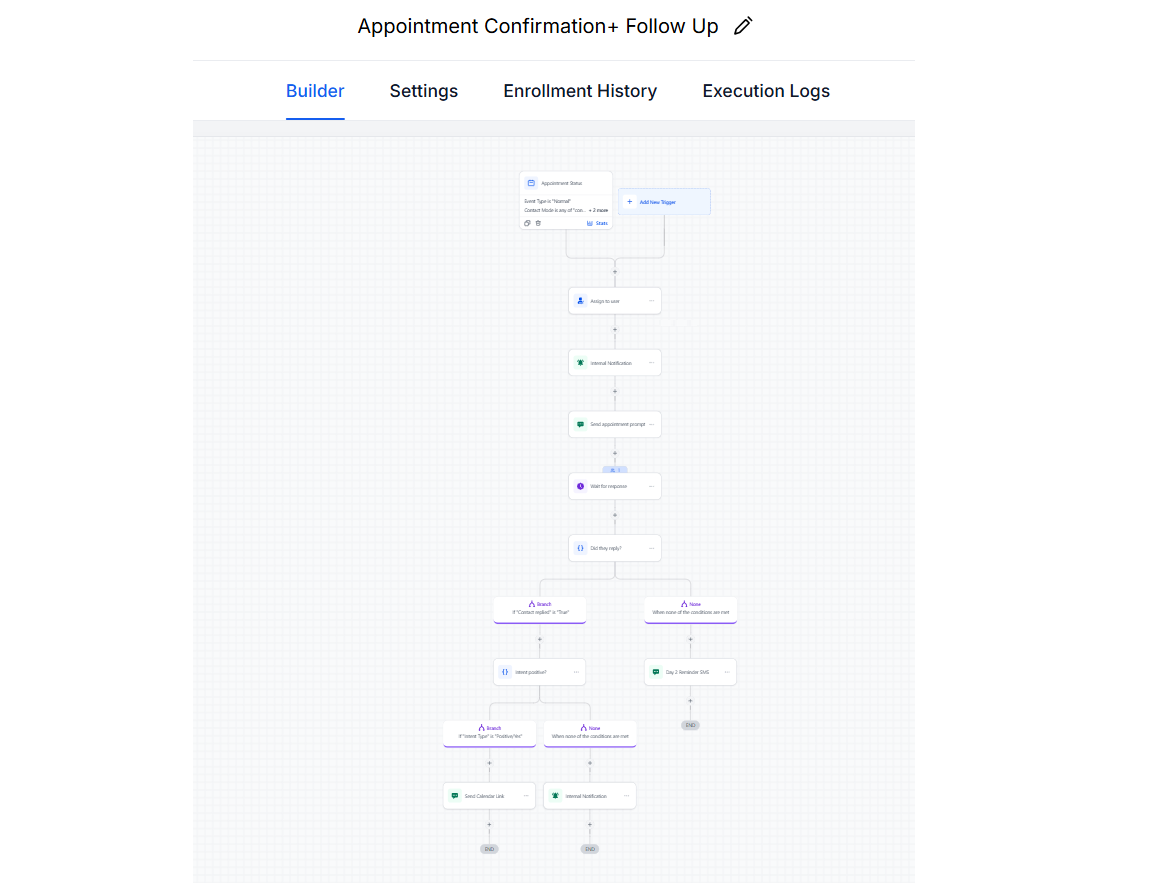Select the Branch 'Contact replied is True' card

coord(540,610)
